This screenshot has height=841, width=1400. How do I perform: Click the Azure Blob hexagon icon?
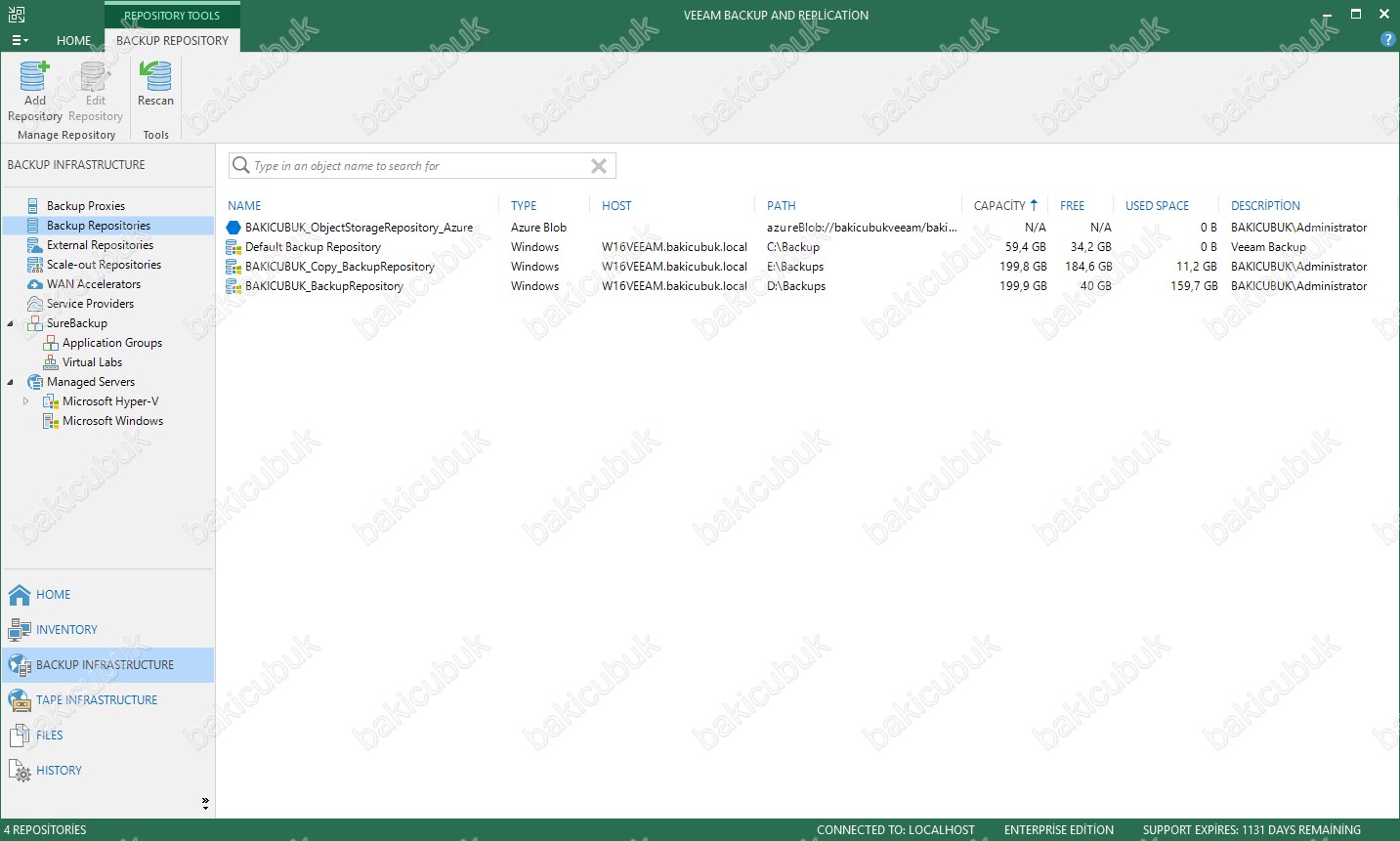(233, 228)
